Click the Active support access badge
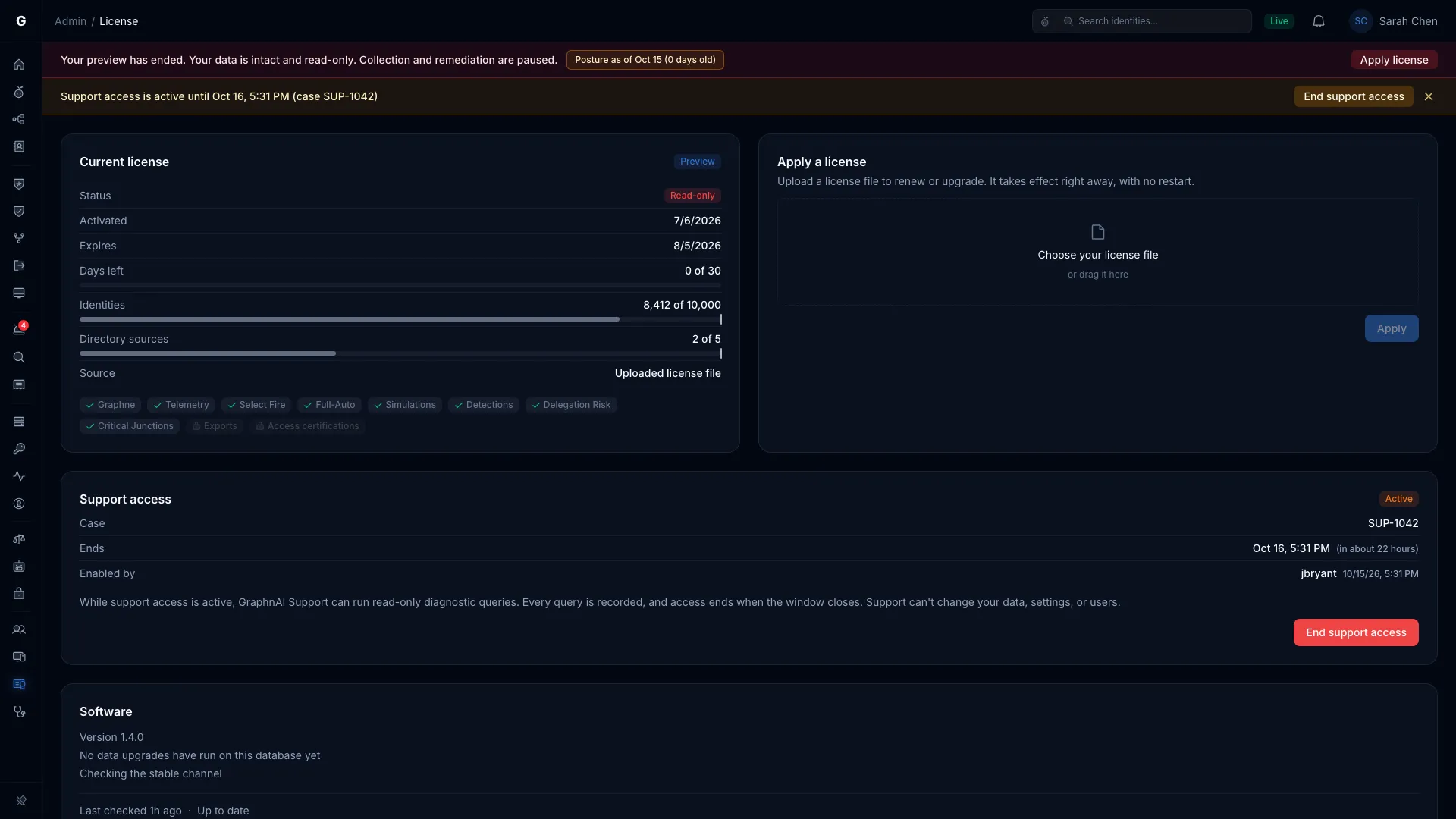Viewport: 1456px width, 819px height. [1399, 499]
